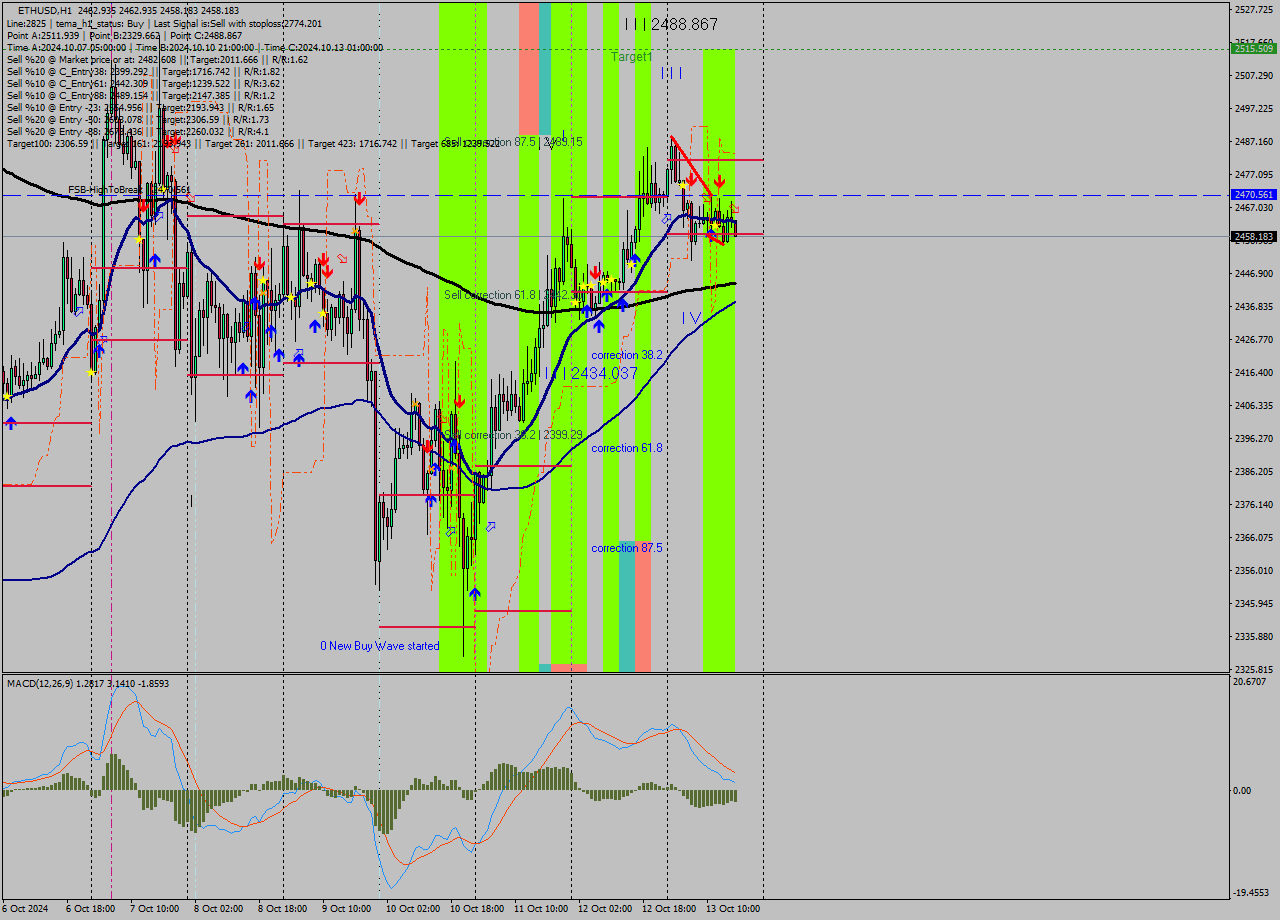Click '0 New Buy Wave started' text
The height and width of the screenshot is (920, 1280).
tap(380, 646)
